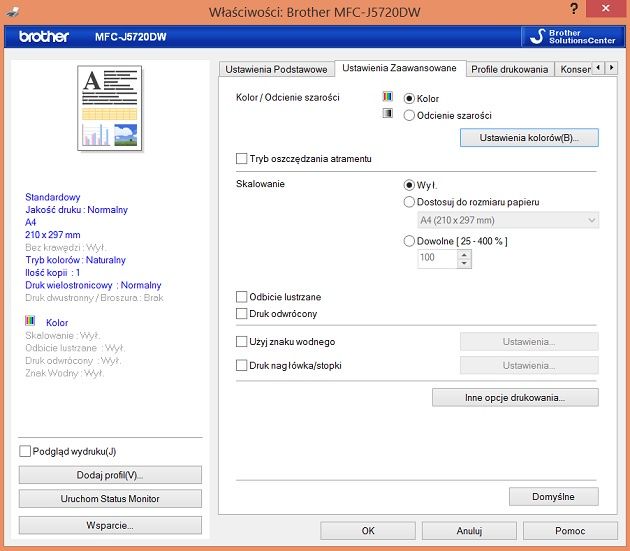The height and width of the screenshot is (551, 630).
Task: Select scaling Wył. radio button
Action: tap(409, 185)
